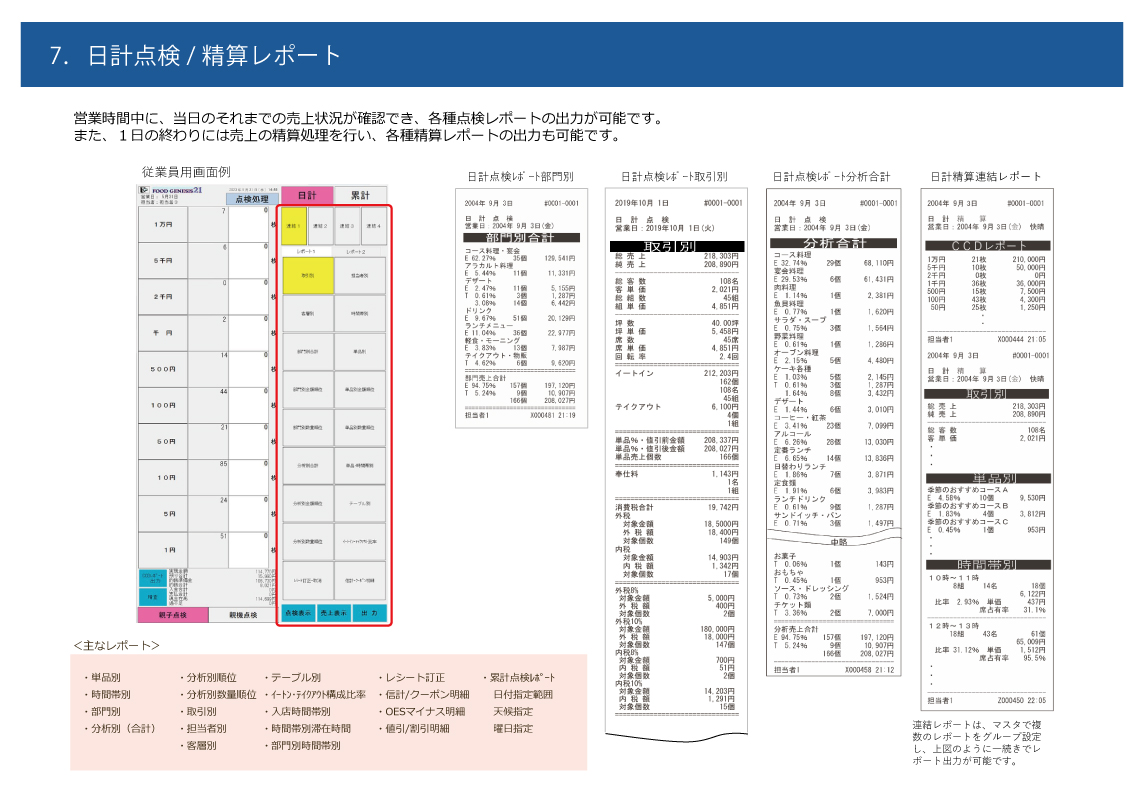
Task: Select the 連結2 button
Action: pos(320,226)
